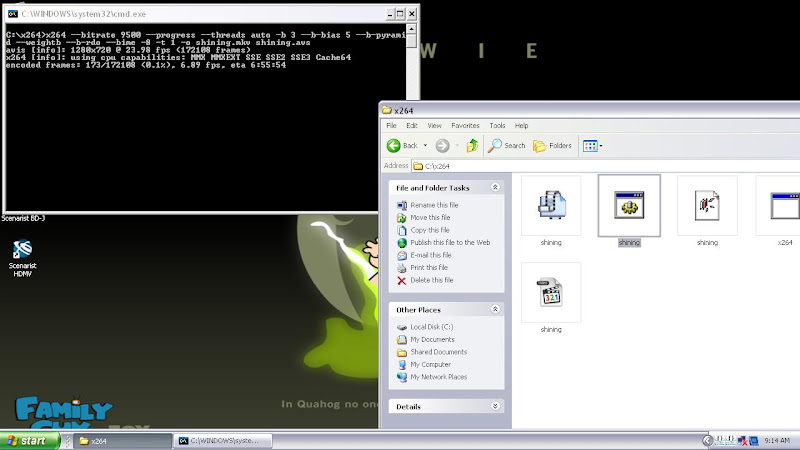Open the Help menu
Image resolution: width=800 pixels, height=450 pixels.
coord(521,126)
